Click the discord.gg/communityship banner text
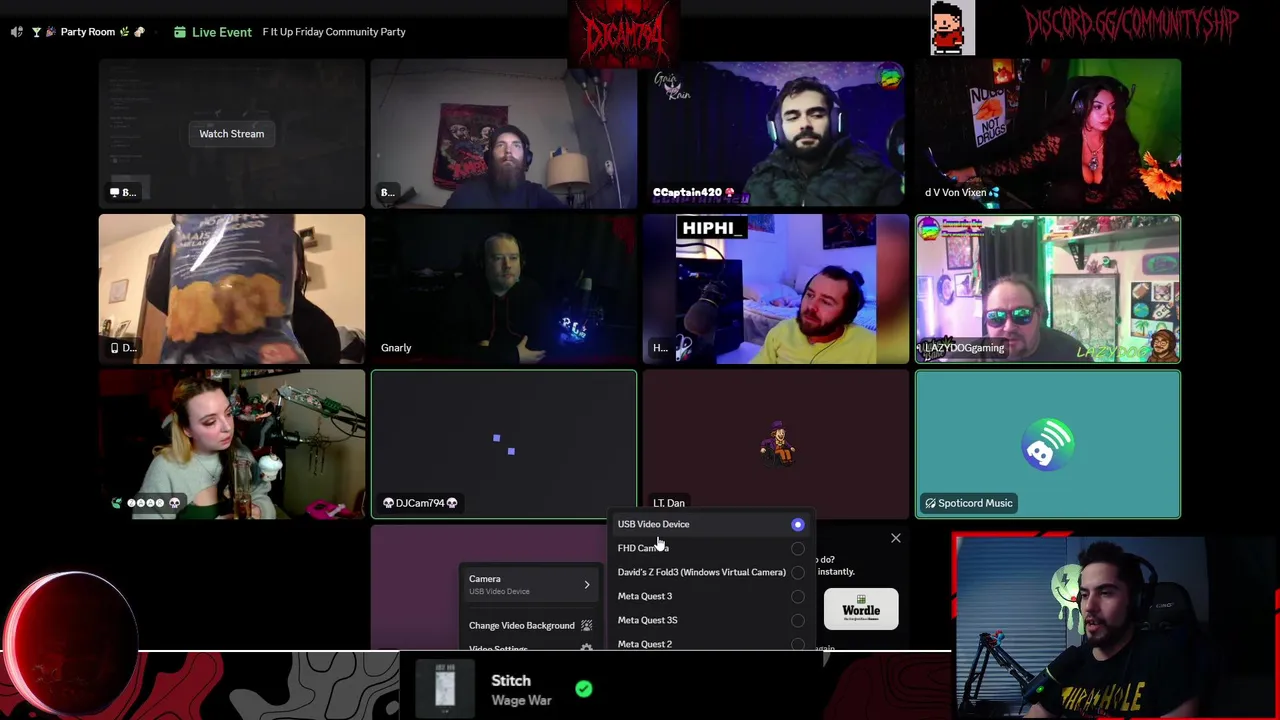Image resolution: width=1280 pixels, height=720 pixels. (1131, 25)
